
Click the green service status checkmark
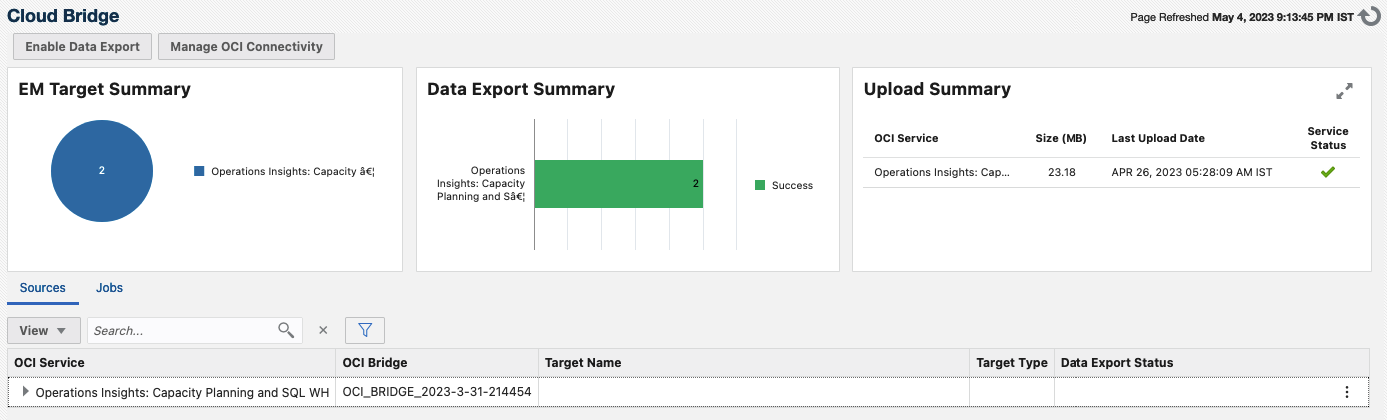click(1327, 172)
